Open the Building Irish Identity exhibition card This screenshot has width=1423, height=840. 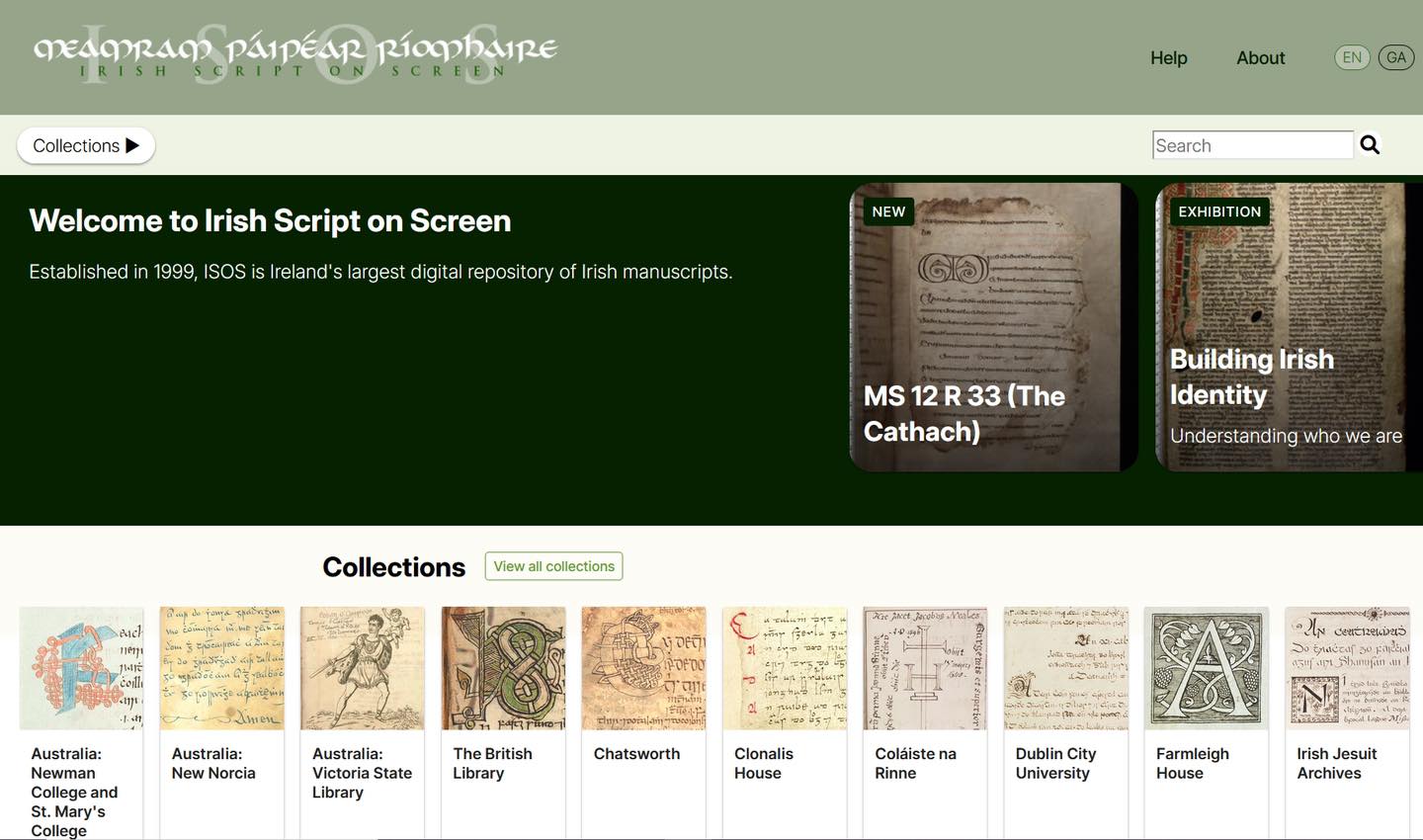coord(1290,327)
